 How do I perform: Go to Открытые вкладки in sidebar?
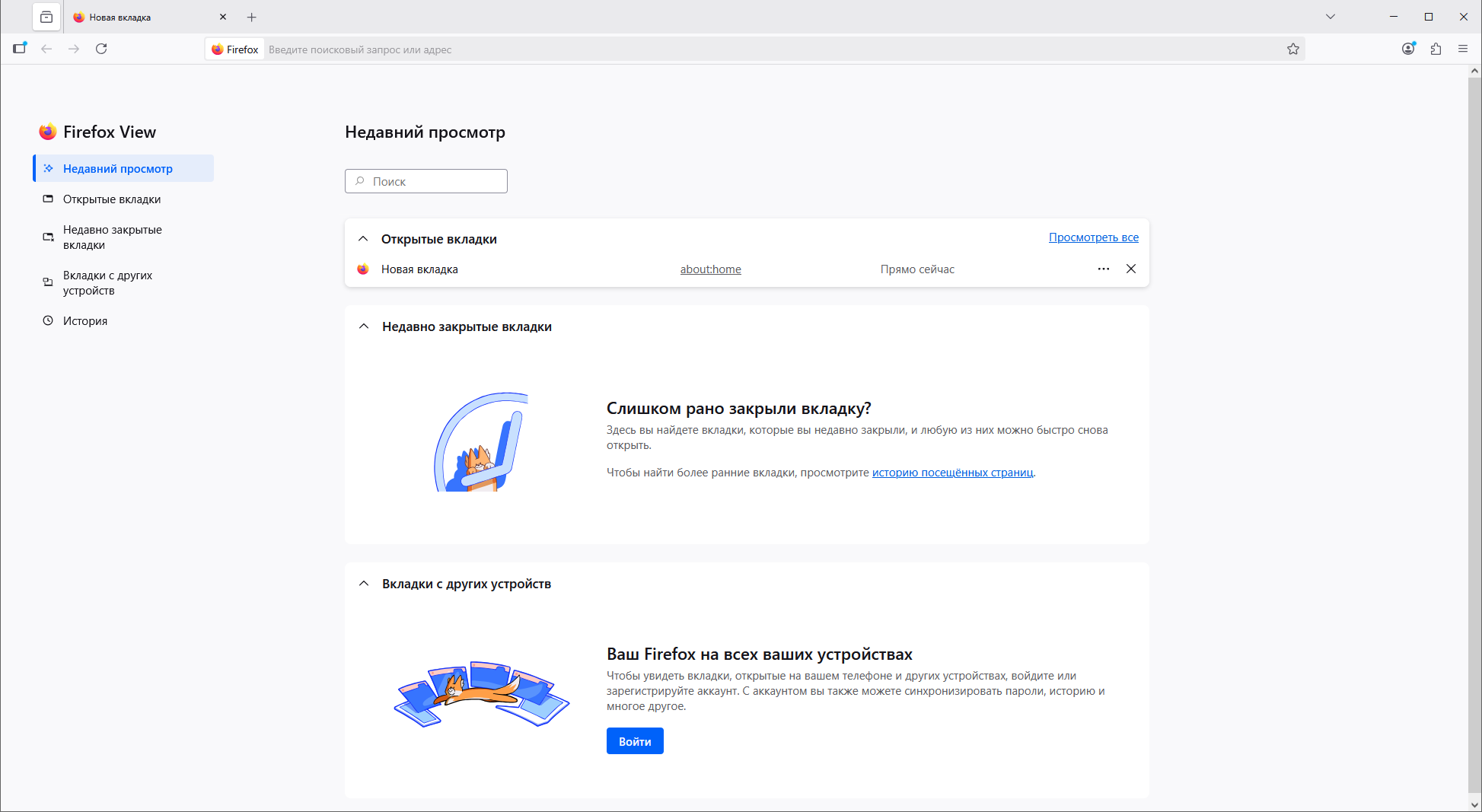[112, 199]
